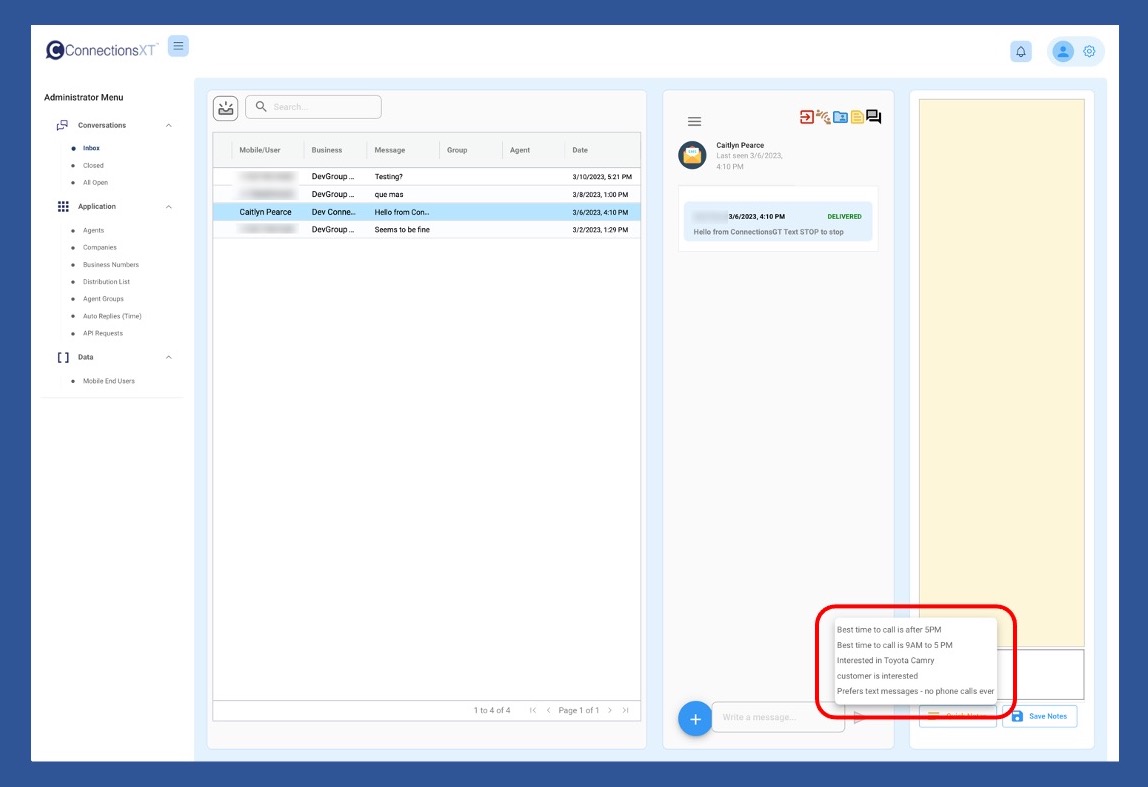This screenshot has height=787, width=1148.
Task: Click the blue contact folder icon
Action: (840, 117)
